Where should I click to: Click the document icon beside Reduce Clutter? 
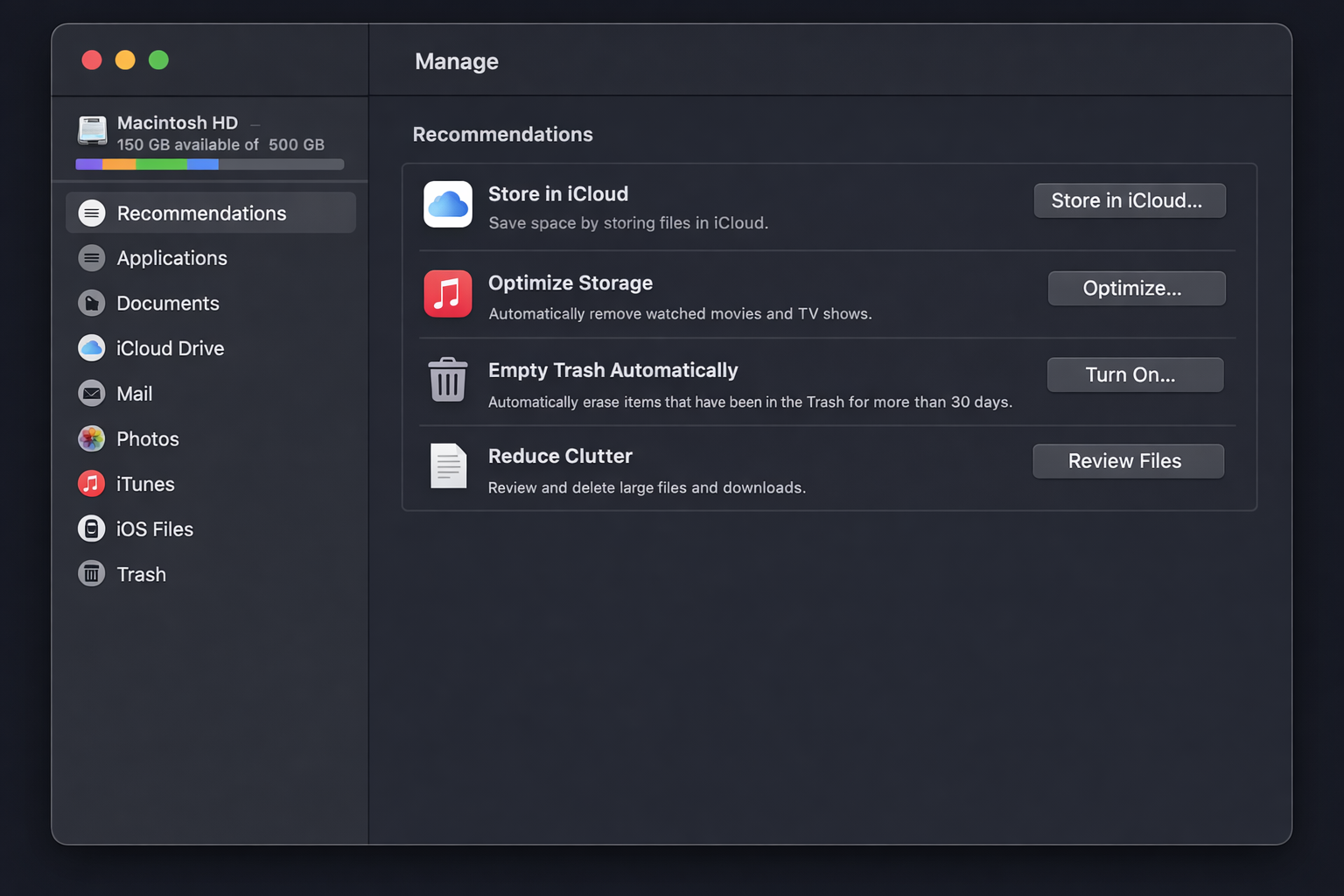(448, 466)
